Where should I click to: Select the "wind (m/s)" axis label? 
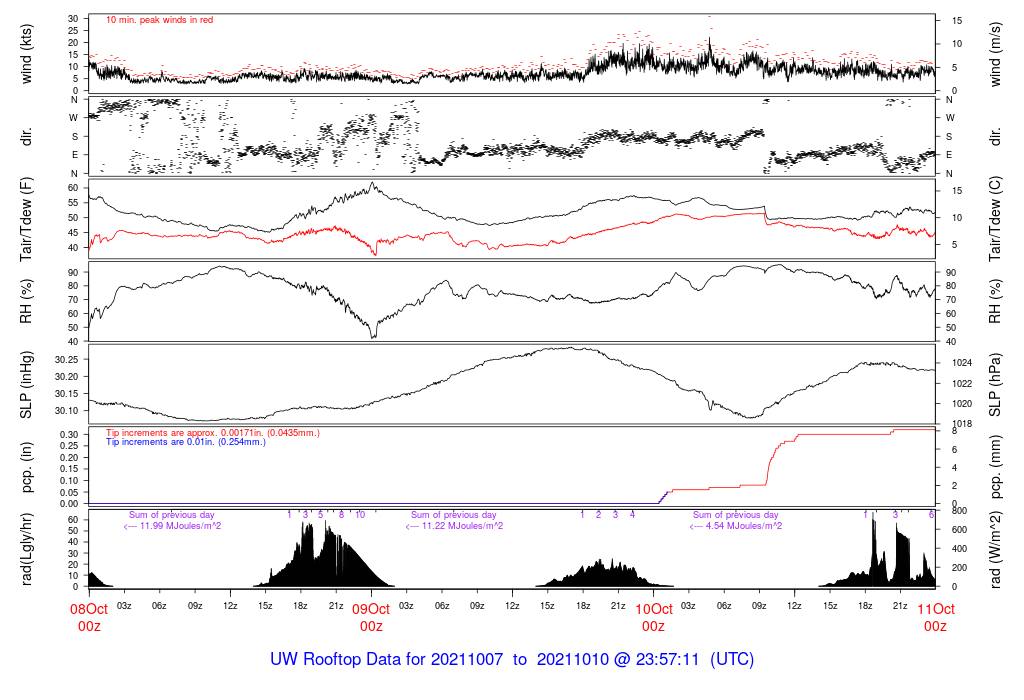[995, 54]
